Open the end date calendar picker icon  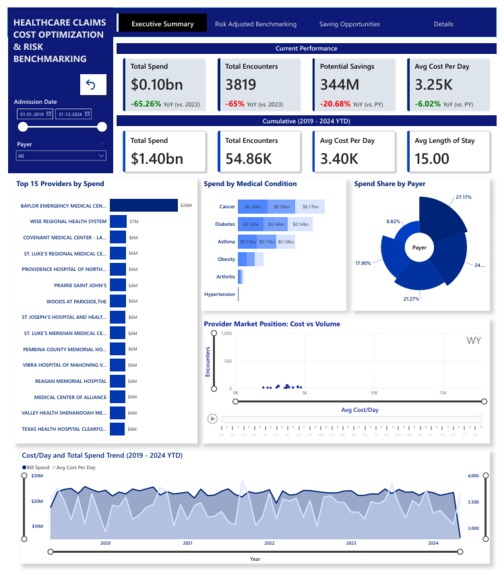click(x=87, y=114)
